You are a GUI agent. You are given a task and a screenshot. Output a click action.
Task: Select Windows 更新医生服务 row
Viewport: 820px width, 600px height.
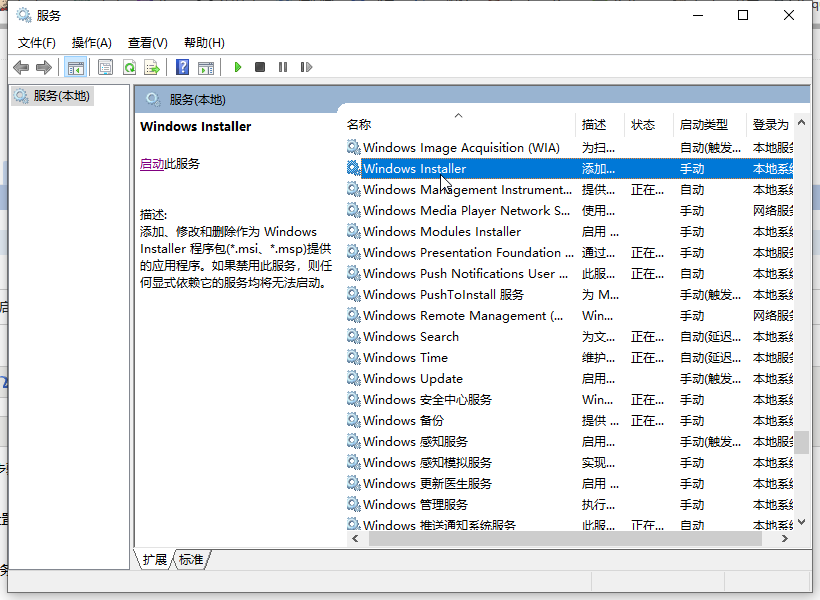570,483
